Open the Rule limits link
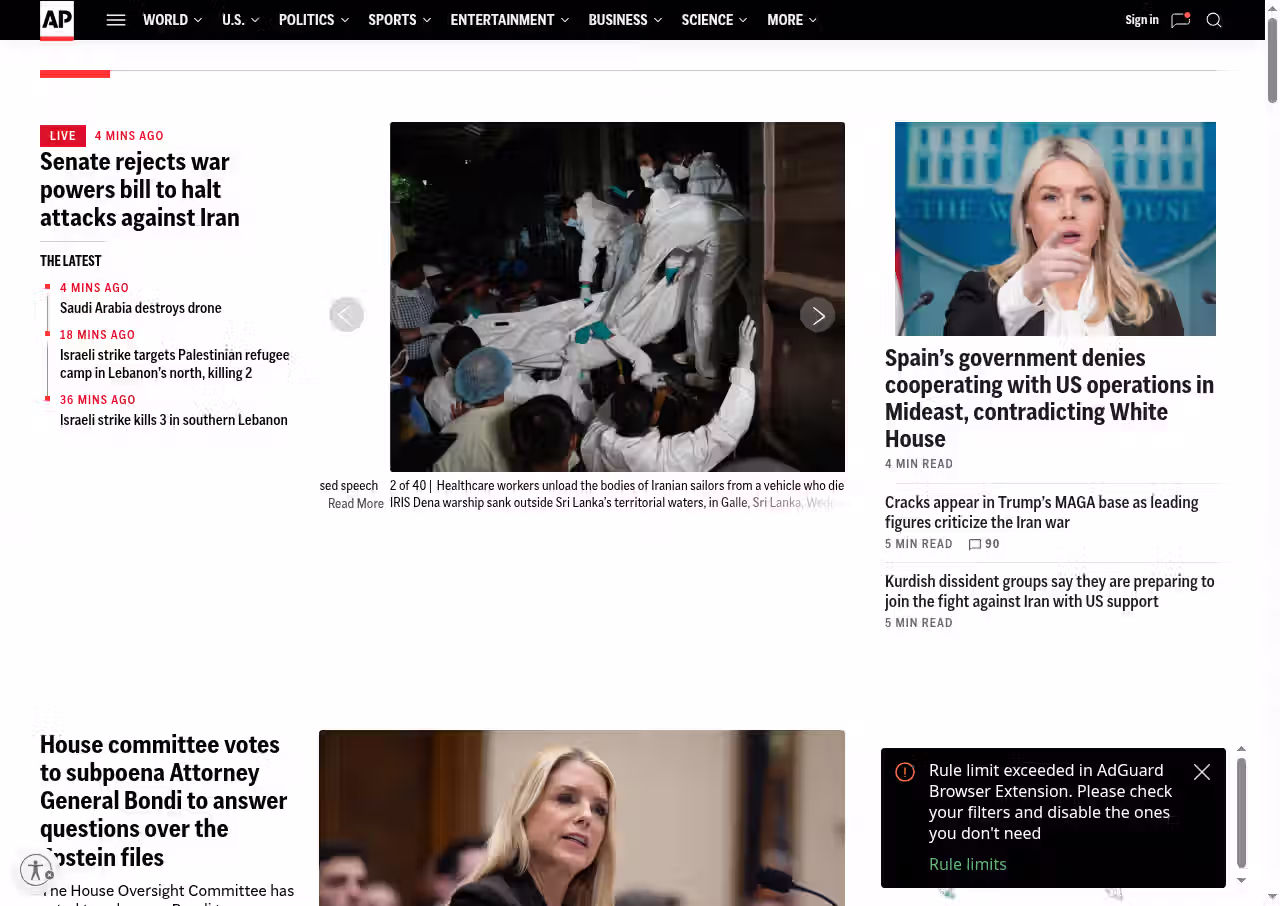This screenshot has height=906, width=1280. pos(967,864)
